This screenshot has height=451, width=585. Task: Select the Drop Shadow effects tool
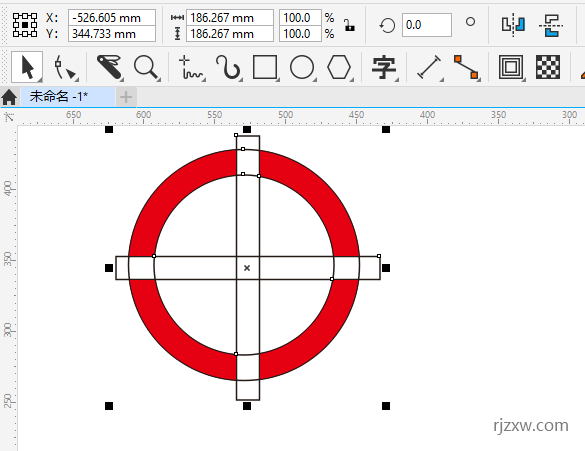[511, 67]
